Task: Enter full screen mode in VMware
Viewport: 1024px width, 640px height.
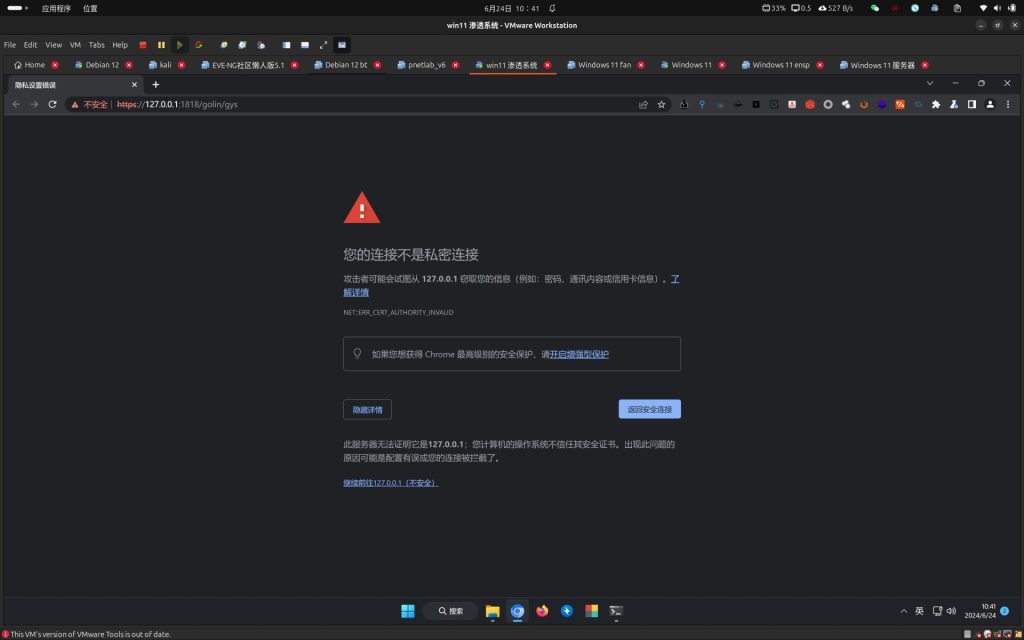Action: pyautogui.click(x=323, y=44)
